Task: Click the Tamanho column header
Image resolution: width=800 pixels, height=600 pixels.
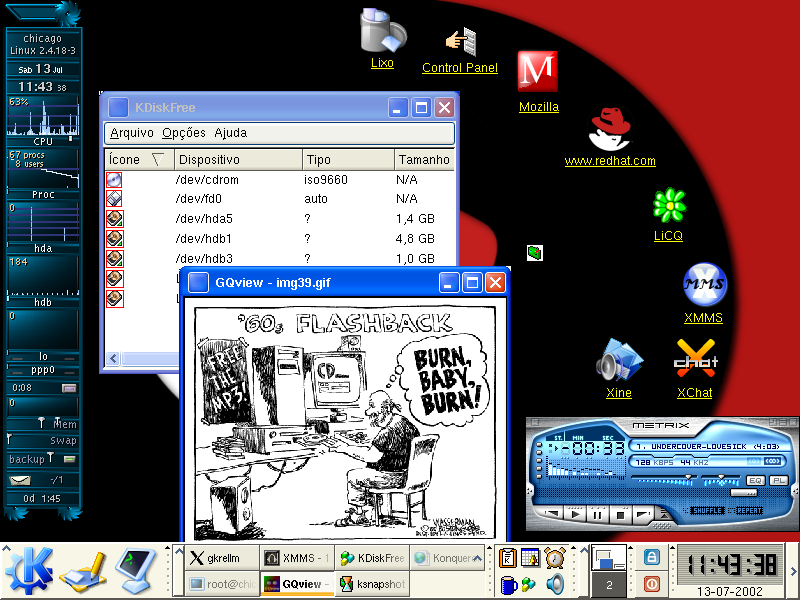Action: (x=424, y=160)
